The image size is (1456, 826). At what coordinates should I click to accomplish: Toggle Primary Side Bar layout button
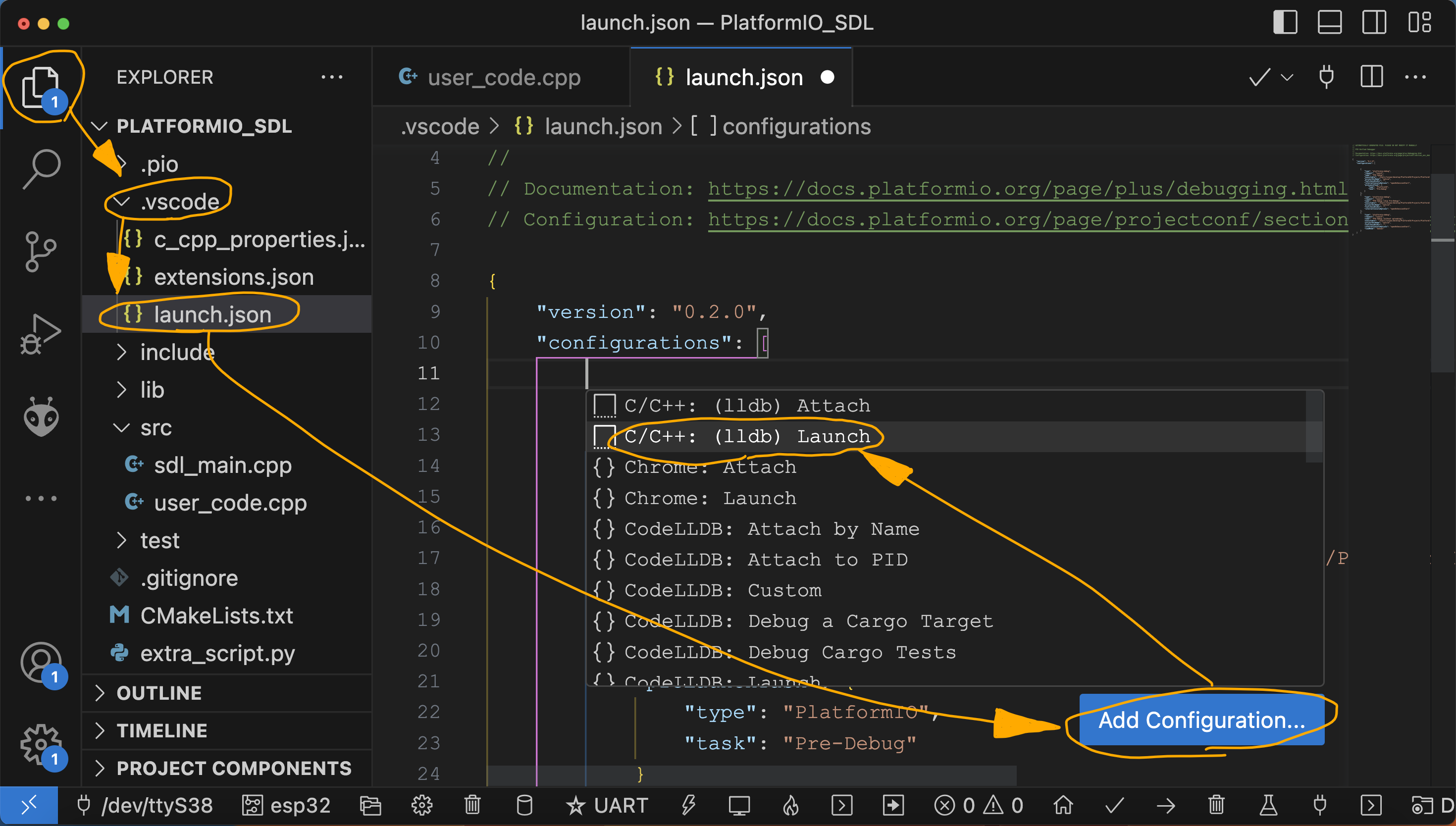[1285, 23]
